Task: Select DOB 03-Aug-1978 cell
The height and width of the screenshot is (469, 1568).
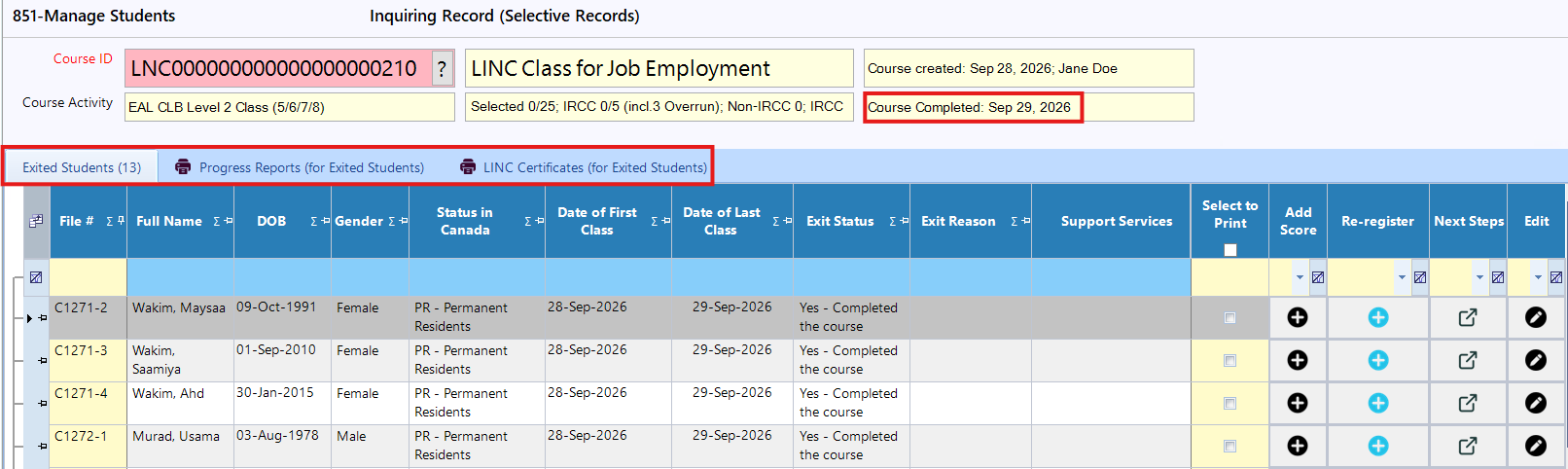Action: pos(281,446)
